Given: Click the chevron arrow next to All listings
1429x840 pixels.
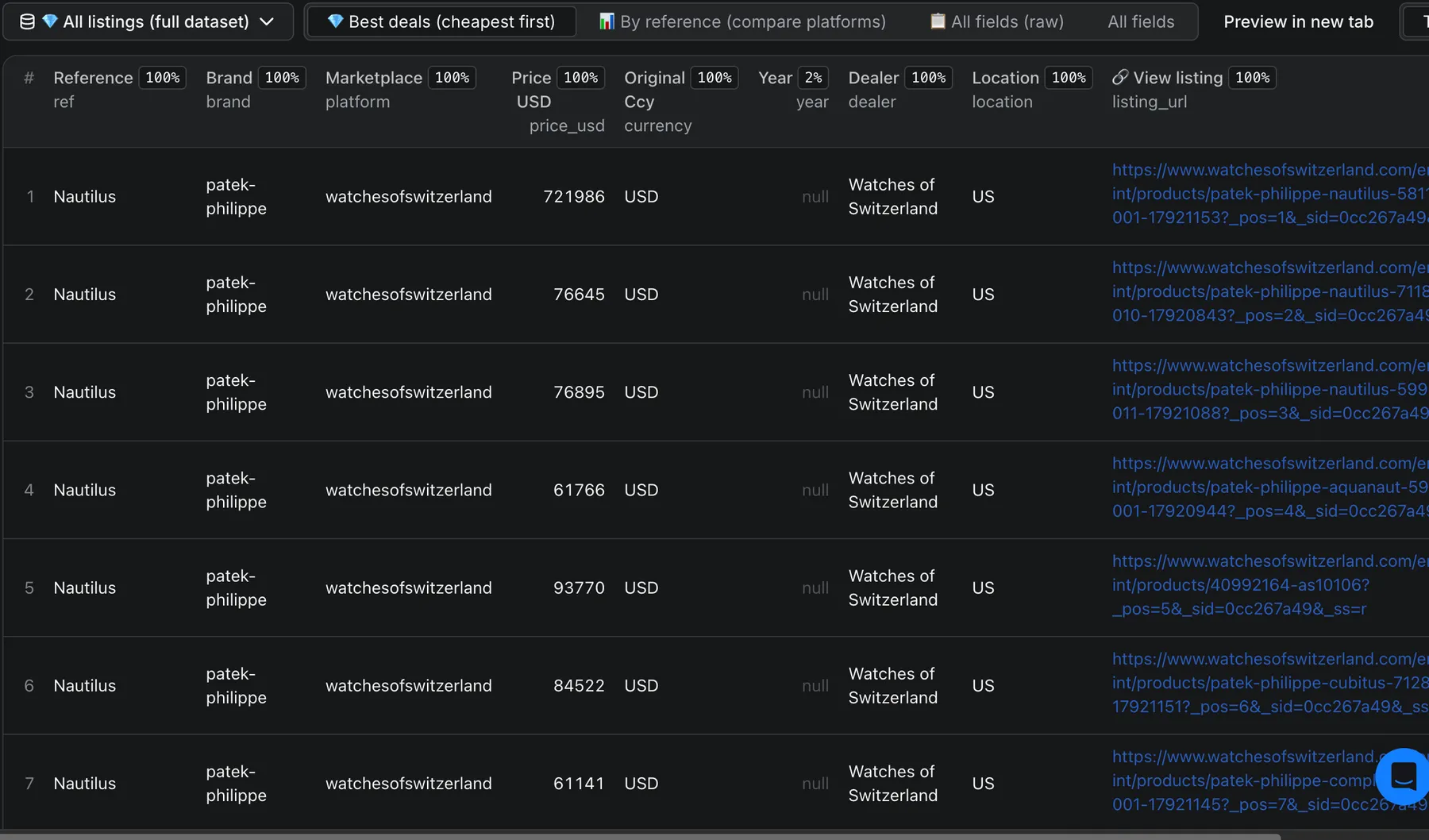Looking at the screenshot, I should click(267, 21).
